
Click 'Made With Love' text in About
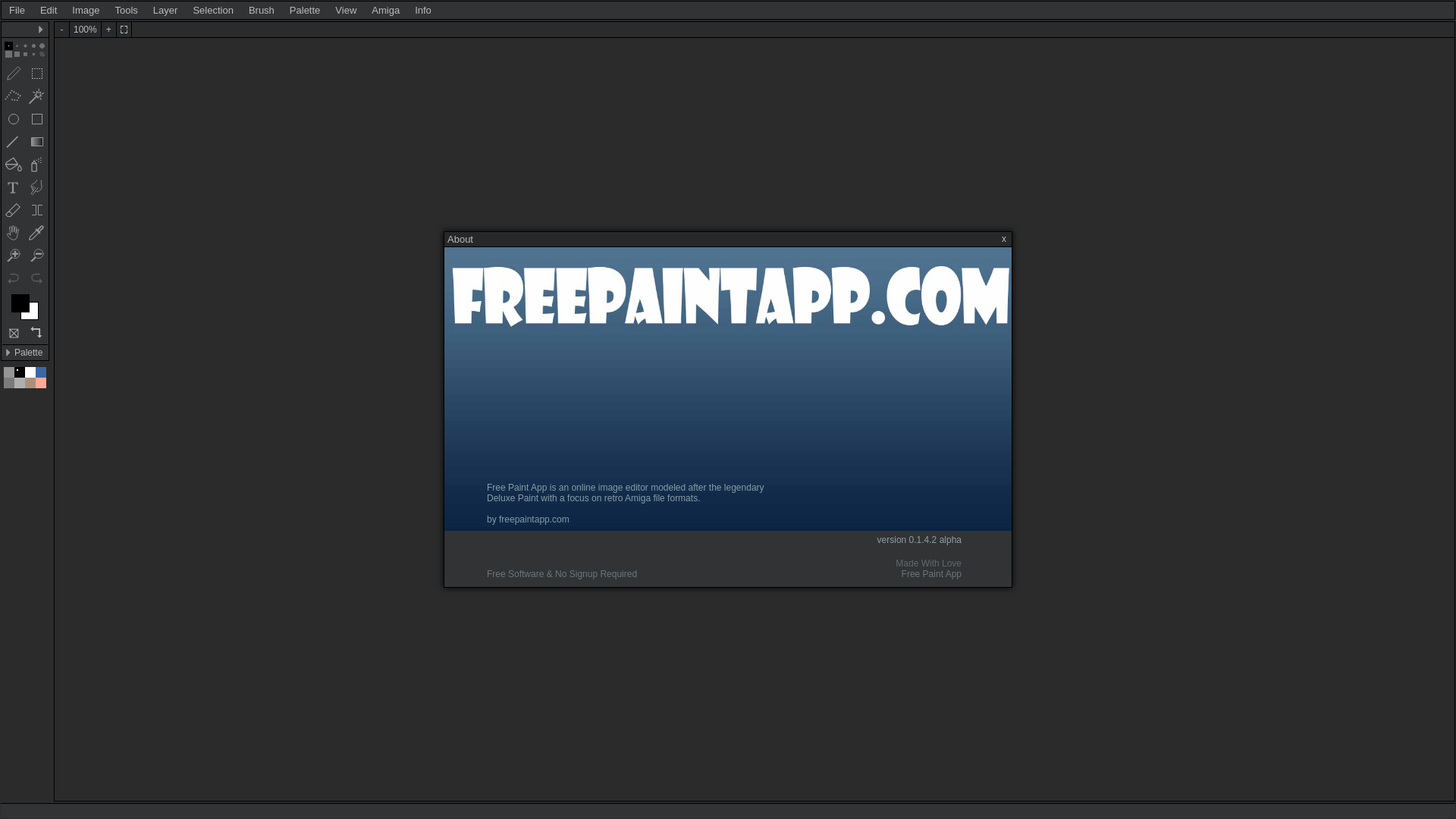(x=928, y=563)
